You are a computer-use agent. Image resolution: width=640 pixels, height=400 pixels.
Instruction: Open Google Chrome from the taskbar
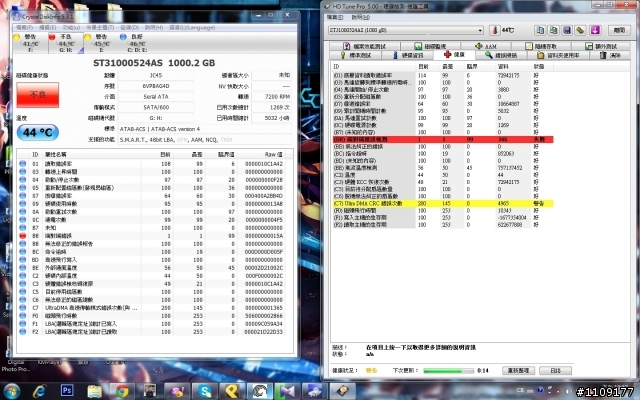click(x=122, y=391)
